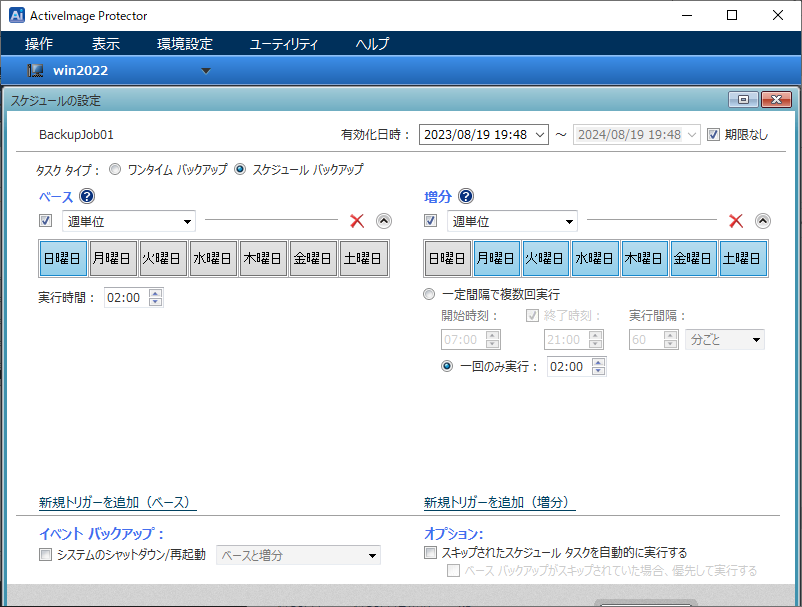Viewport: 802px width, 607px height.
Task: Click the base 実行時間 stepper arrows
Action: (x=155, y=298)
